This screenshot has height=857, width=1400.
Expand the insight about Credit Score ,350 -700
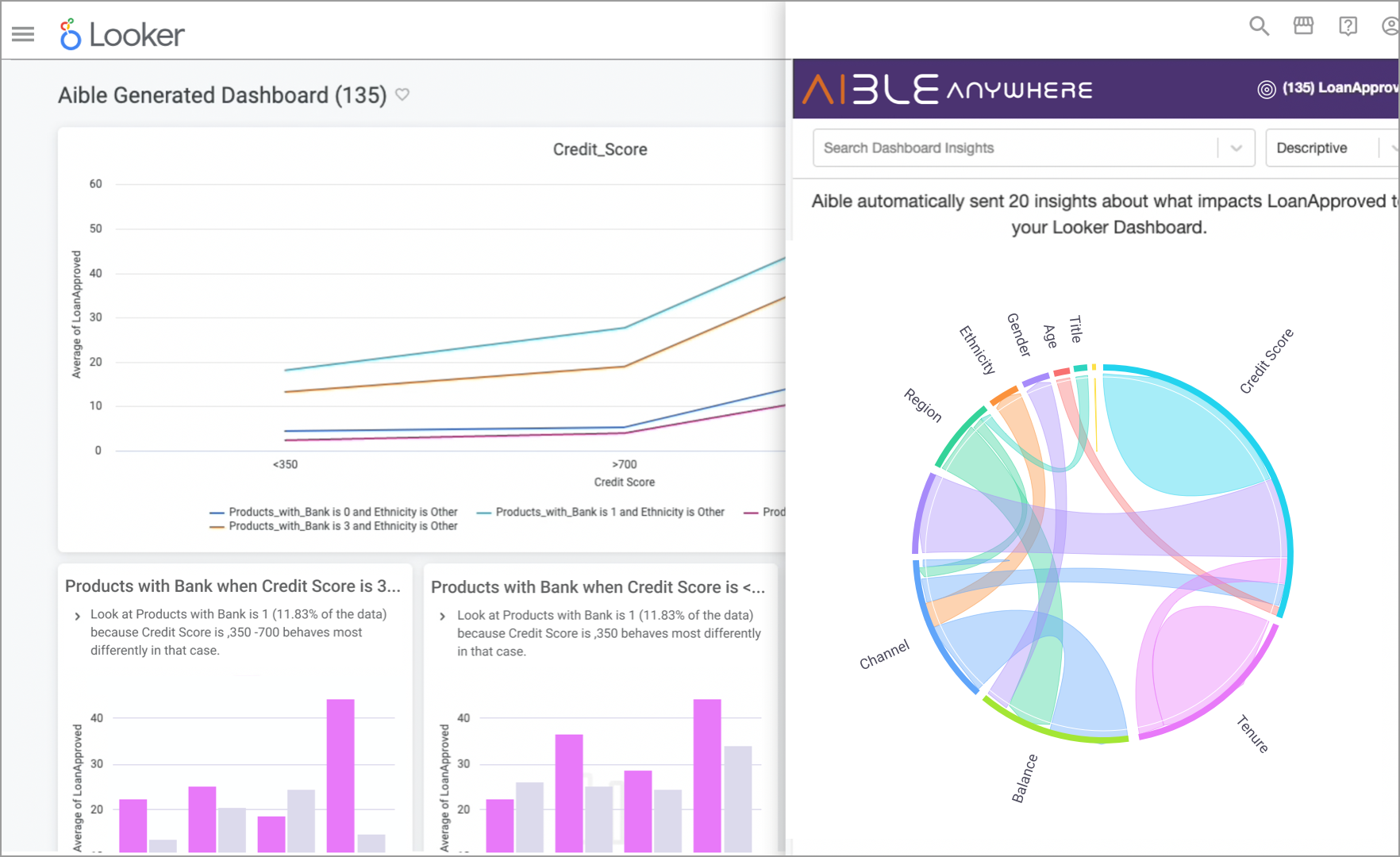tap(77, 616)
